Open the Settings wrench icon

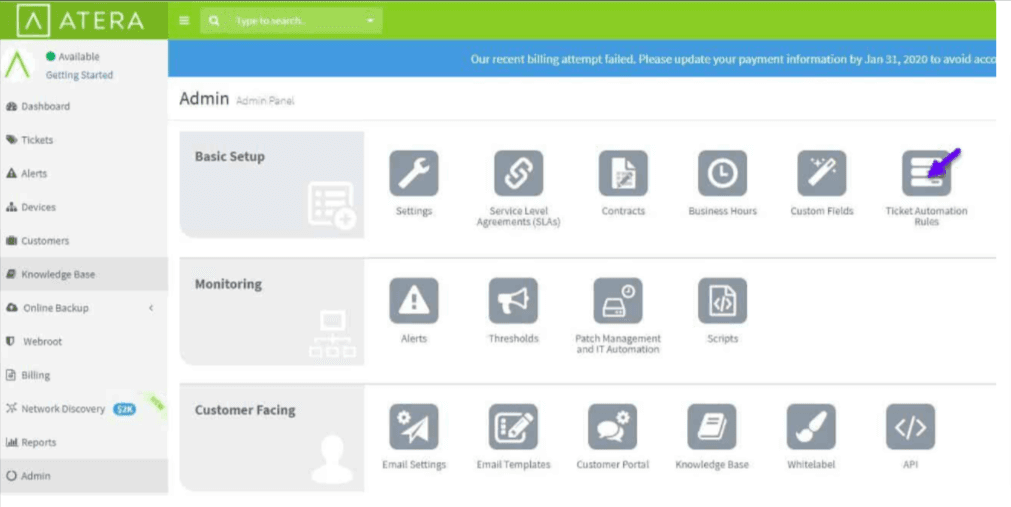coord(414,173)
